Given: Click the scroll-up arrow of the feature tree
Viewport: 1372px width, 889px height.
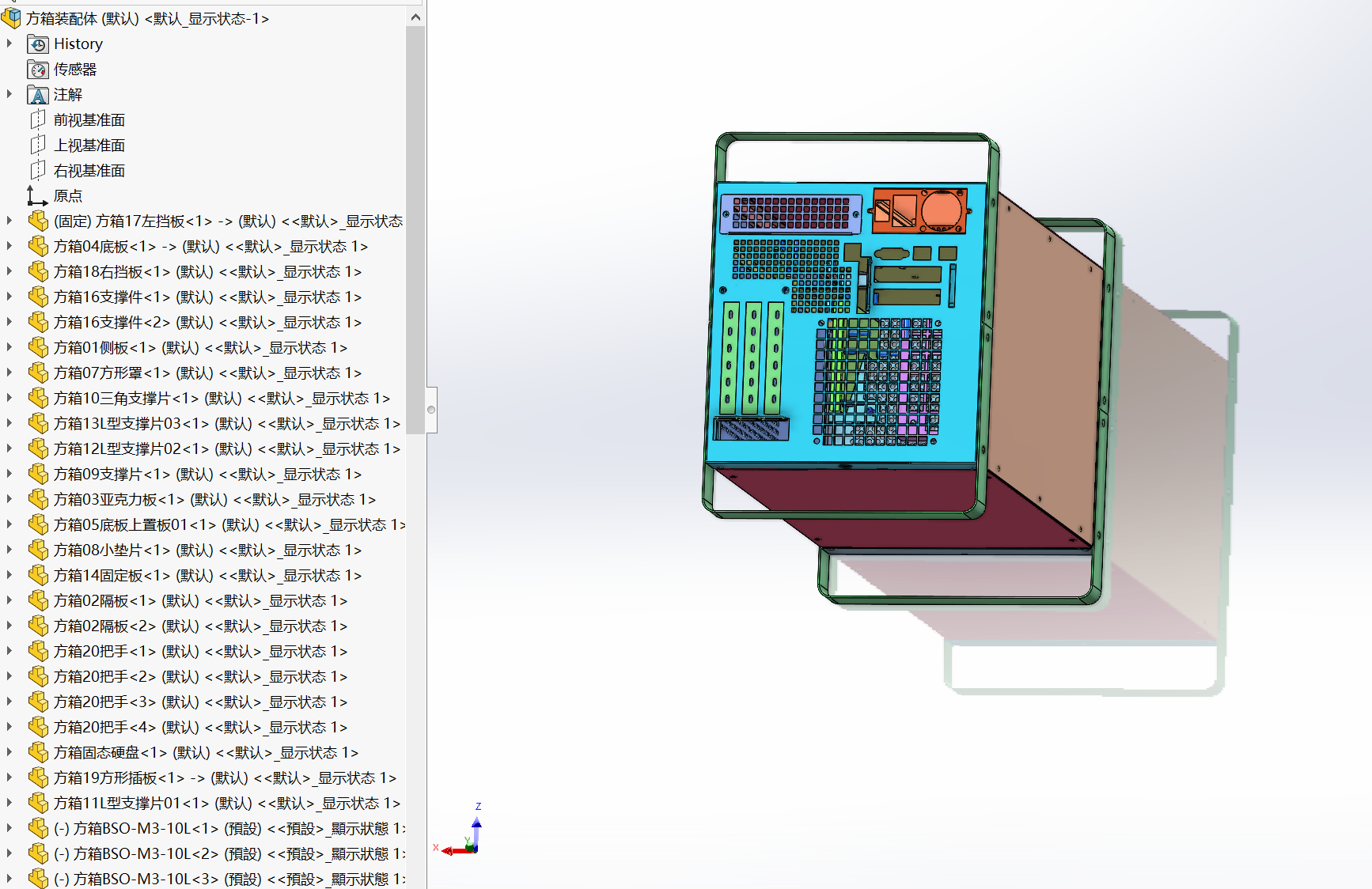Looking at the screenshot, I should [416, 17].
